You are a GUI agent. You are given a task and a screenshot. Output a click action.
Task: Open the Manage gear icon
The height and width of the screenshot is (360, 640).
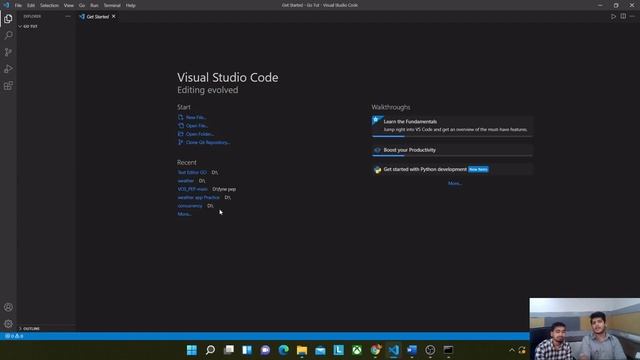click(x=8, y=324)
